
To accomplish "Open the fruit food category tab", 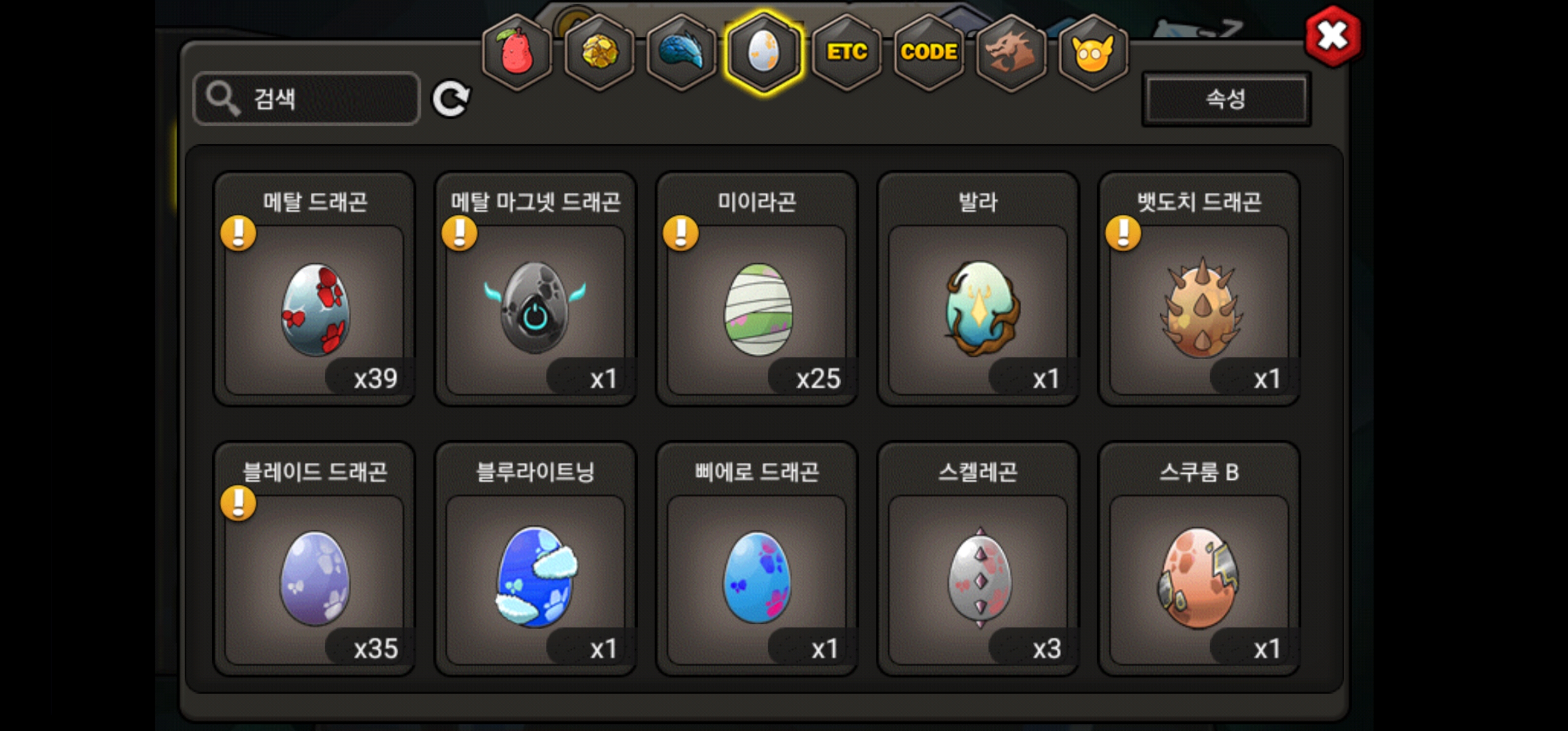I will 517,53.
